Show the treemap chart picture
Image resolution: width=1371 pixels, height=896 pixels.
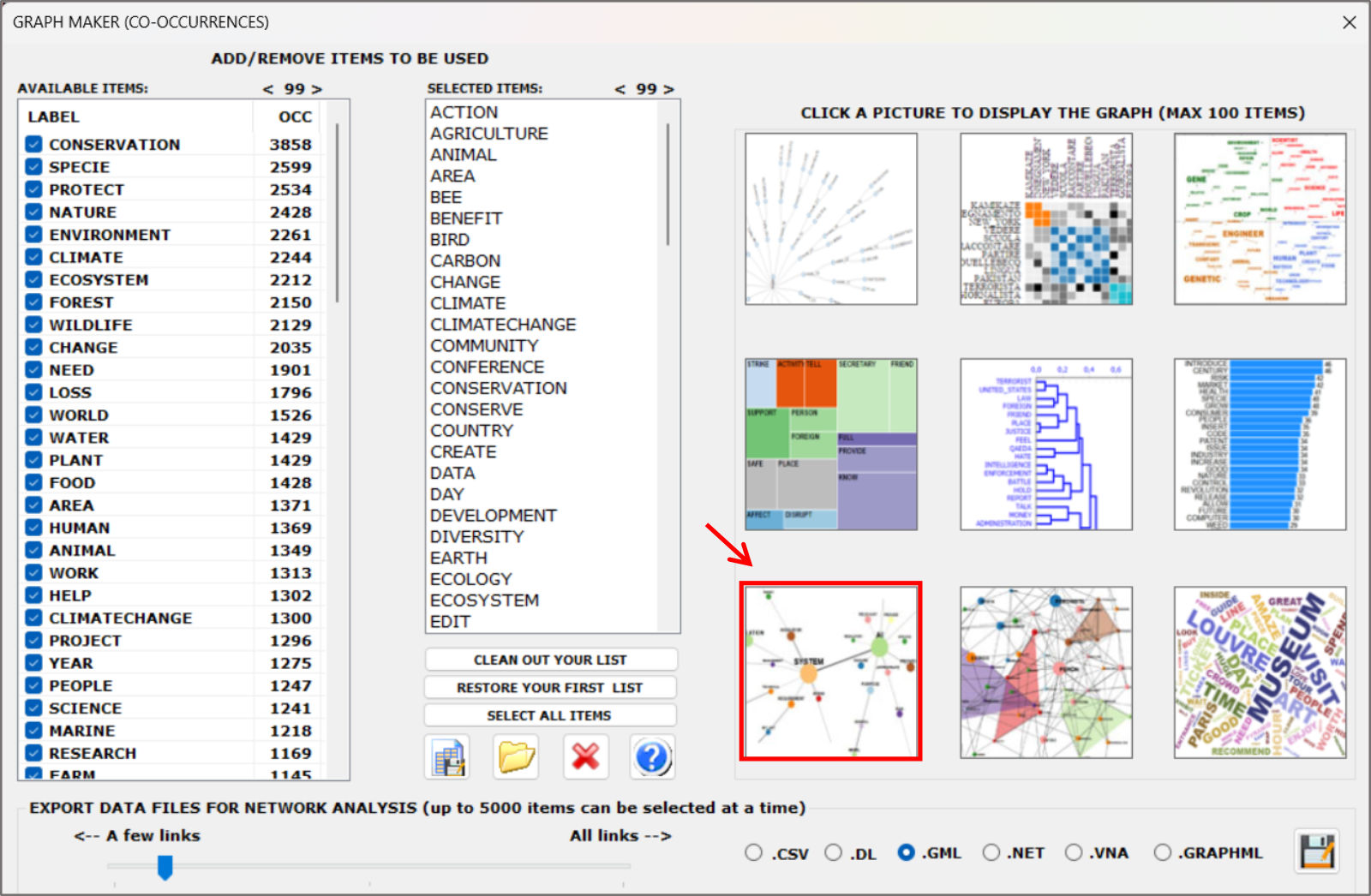tap(830, 444)
